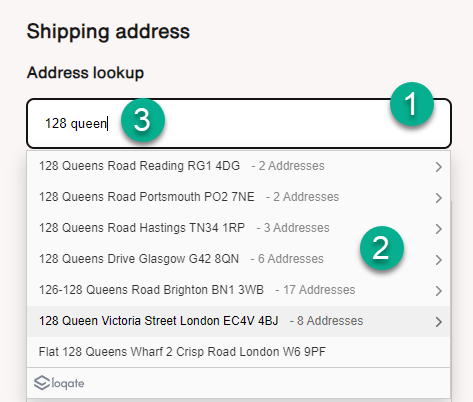Click inside the Address lookup input field
This screenshot has height=402, width=473.
click(x=239, y=123)
